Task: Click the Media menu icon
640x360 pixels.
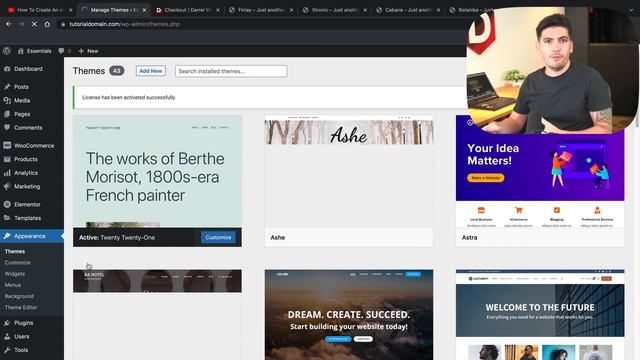Action: point(7,100)
